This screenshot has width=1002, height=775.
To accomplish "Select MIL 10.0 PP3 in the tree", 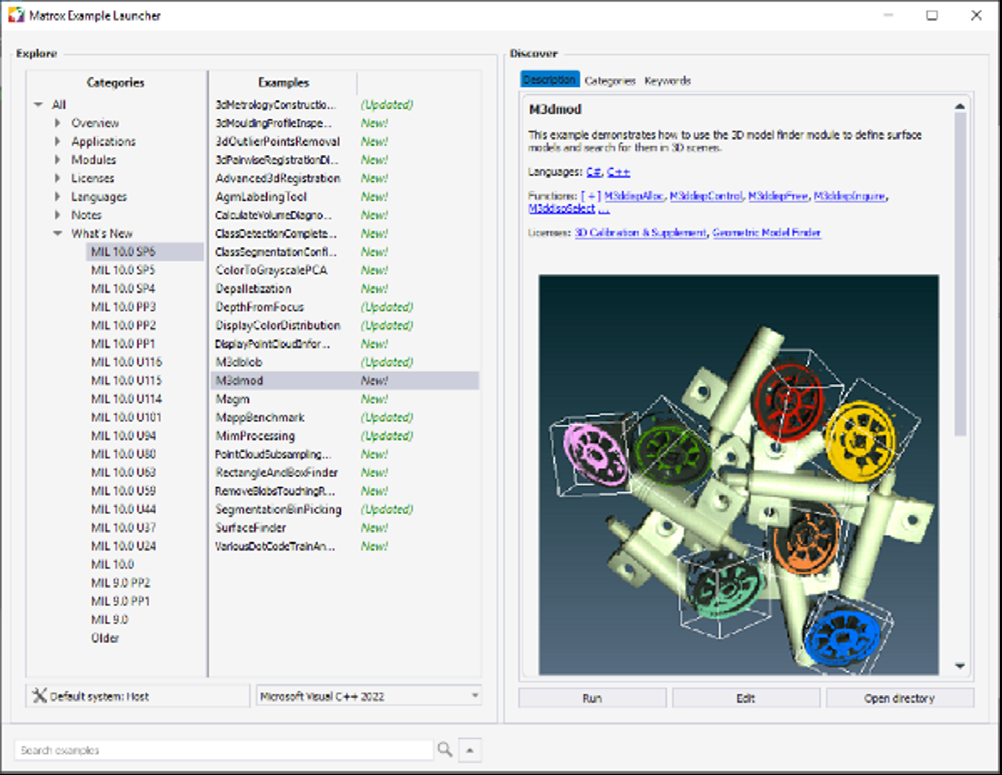I will tap(123, 307).
